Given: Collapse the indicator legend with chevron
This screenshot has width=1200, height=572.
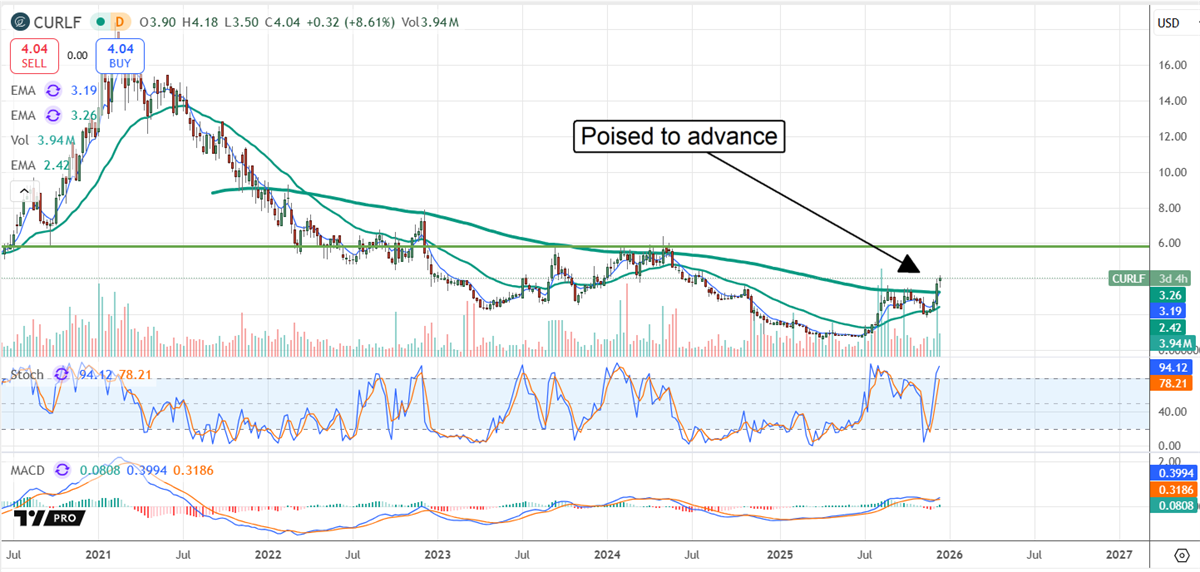Looking at the screenshot, I should tap(20, 191).
